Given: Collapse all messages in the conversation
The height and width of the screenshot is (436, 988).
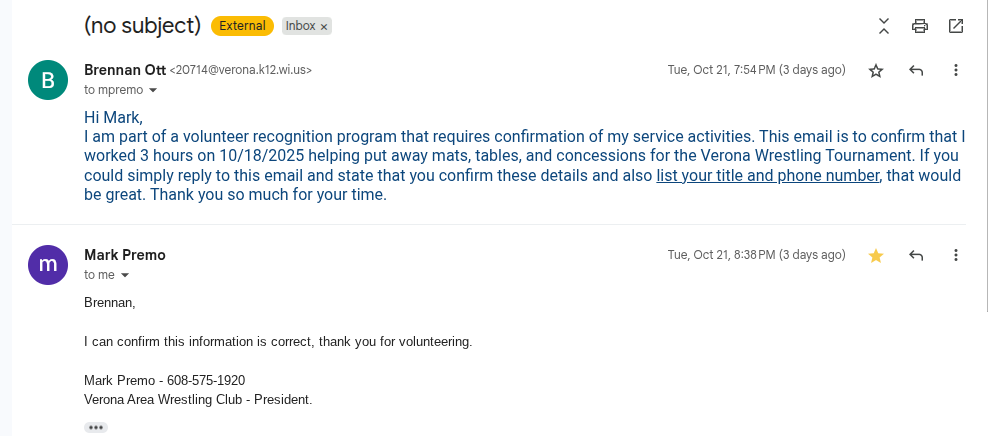Looking at the screenshot, I should [884, 26].
